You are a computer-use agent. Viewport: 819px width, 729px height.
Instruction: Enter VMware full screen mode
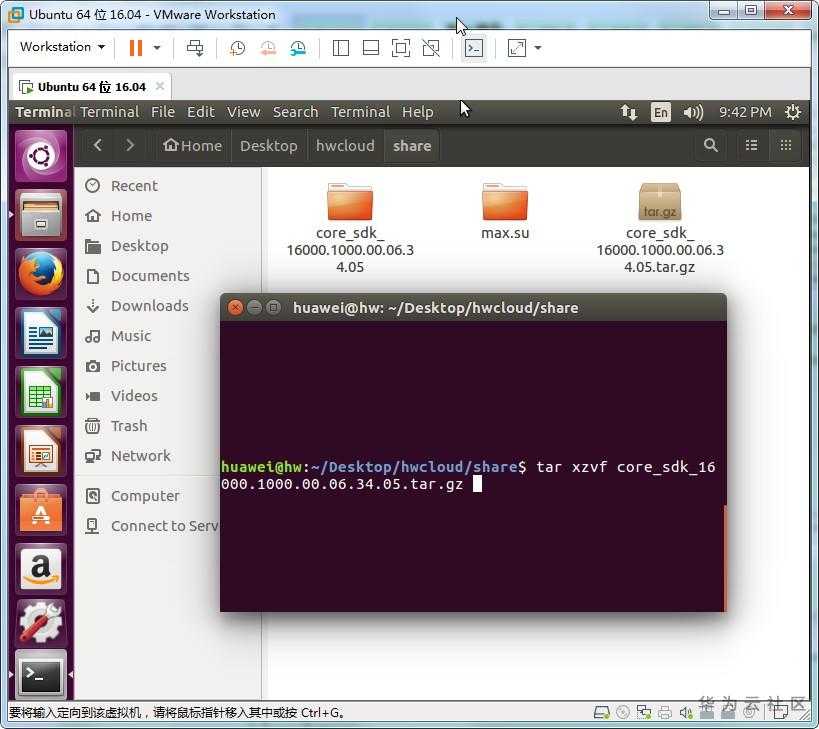pyautogui.click(x=401, y=48)
